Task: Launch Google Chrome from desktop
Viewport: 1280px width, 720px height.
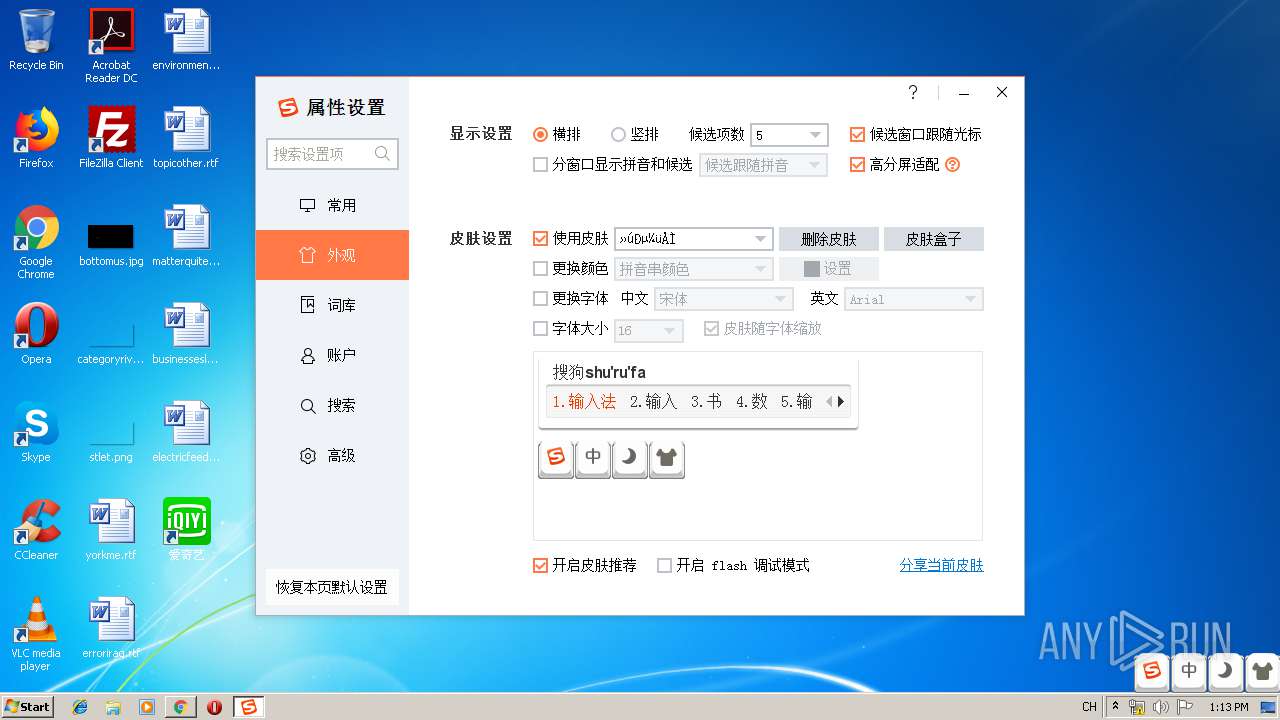Action: 36,242
